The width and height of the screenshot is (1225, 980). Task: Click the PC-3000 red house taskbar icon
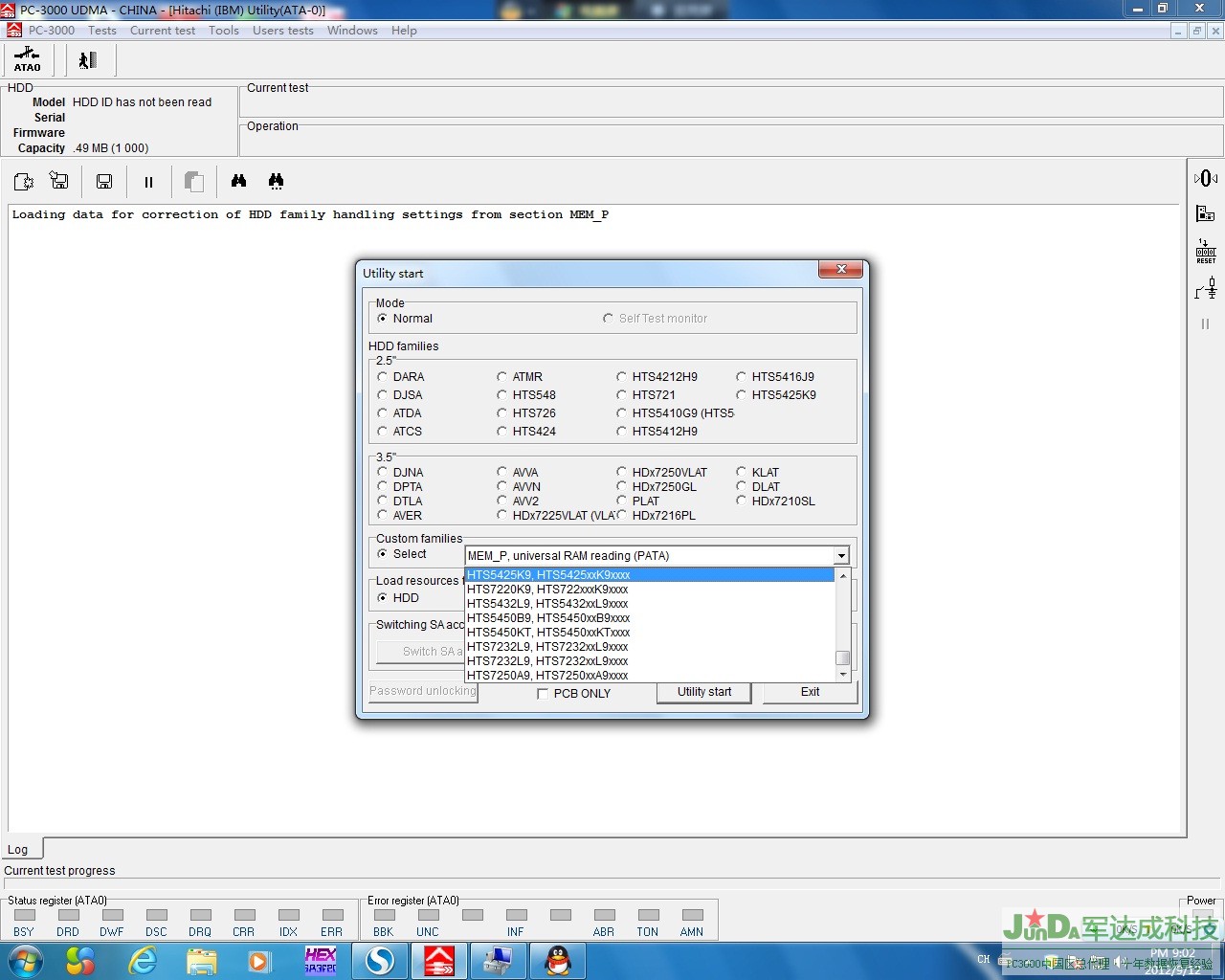pos(439,961)
